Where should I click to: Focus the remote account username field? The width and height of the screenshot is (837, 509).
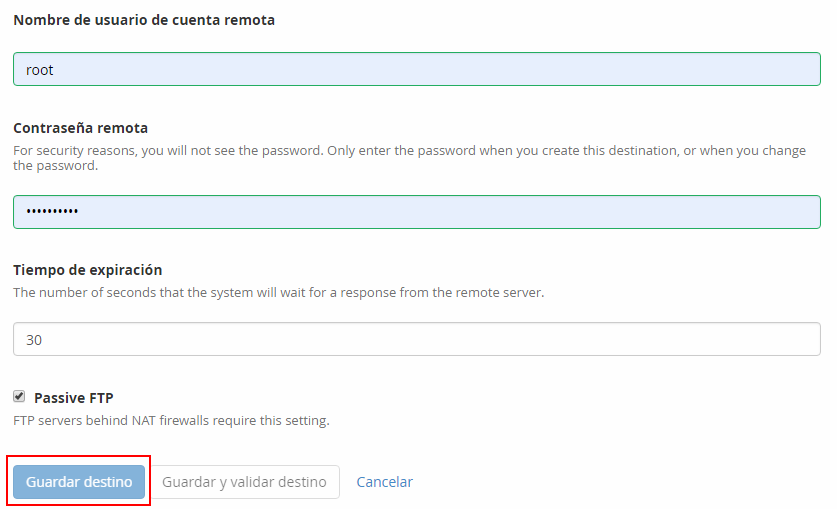pyautogui.click(x=416, y=70)
